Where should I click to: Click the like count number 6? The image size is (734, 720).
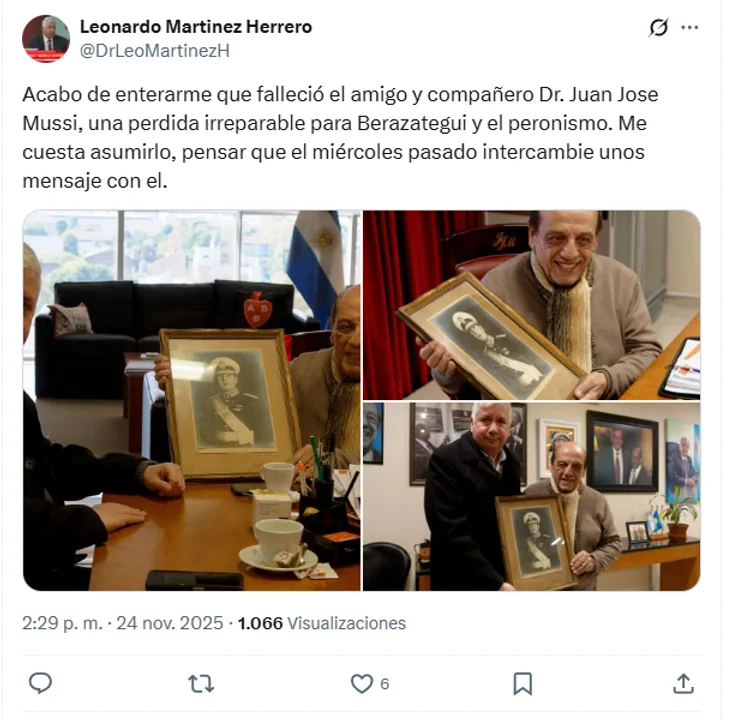[x=384, y=684]
